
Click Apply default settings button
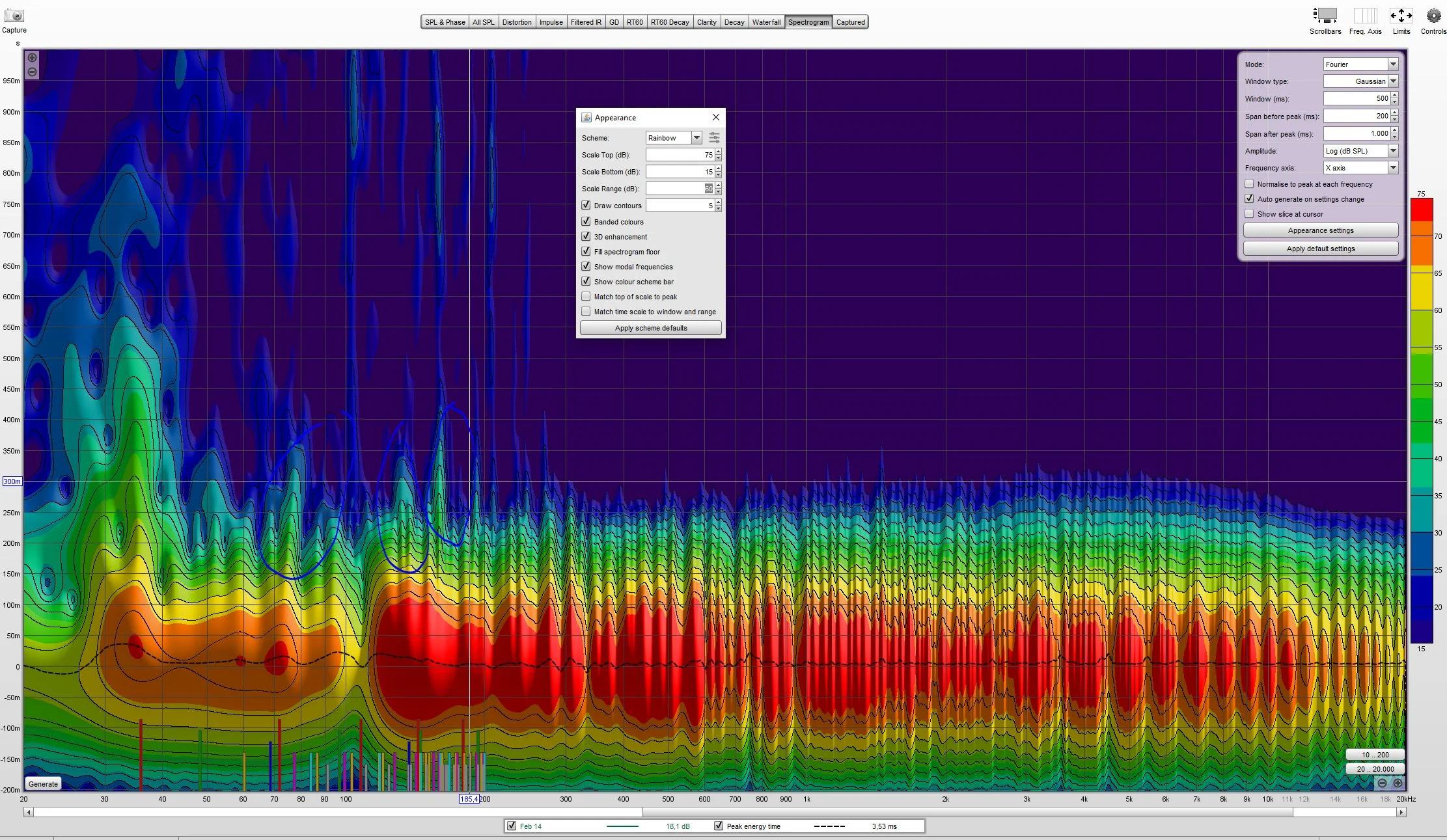pyautogui.click(x=1321, y=249)
